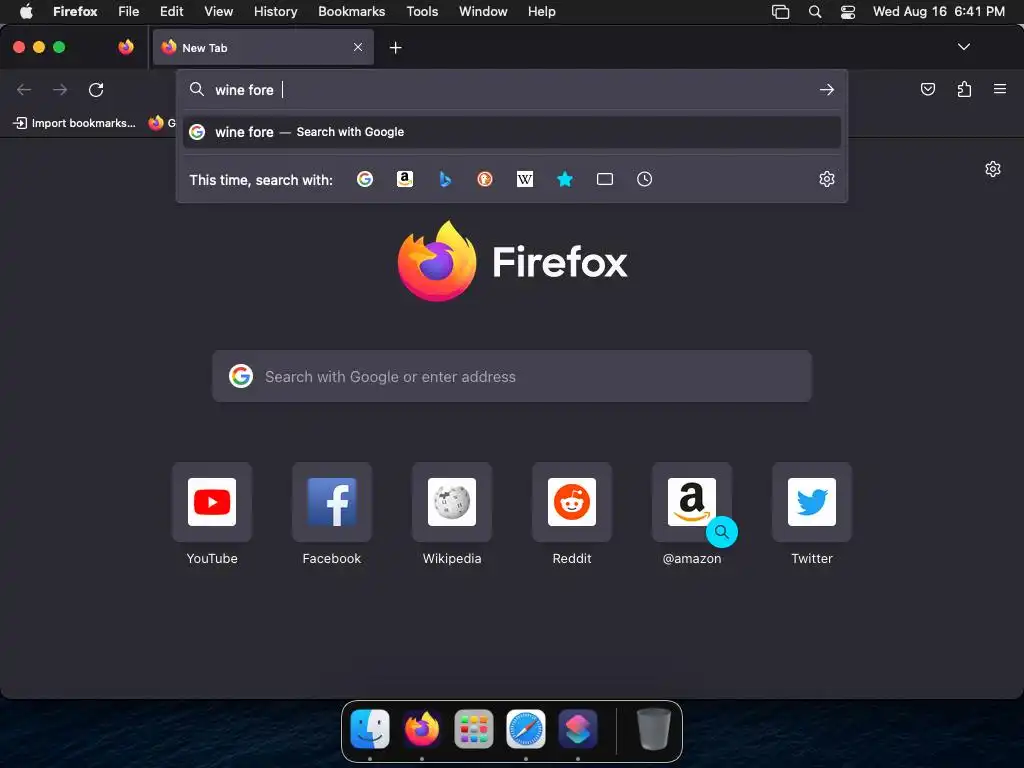The height and width of the screenshot is (768, 1024).
Task: Open the Bookmarks menu
Action: pos(351,11)
